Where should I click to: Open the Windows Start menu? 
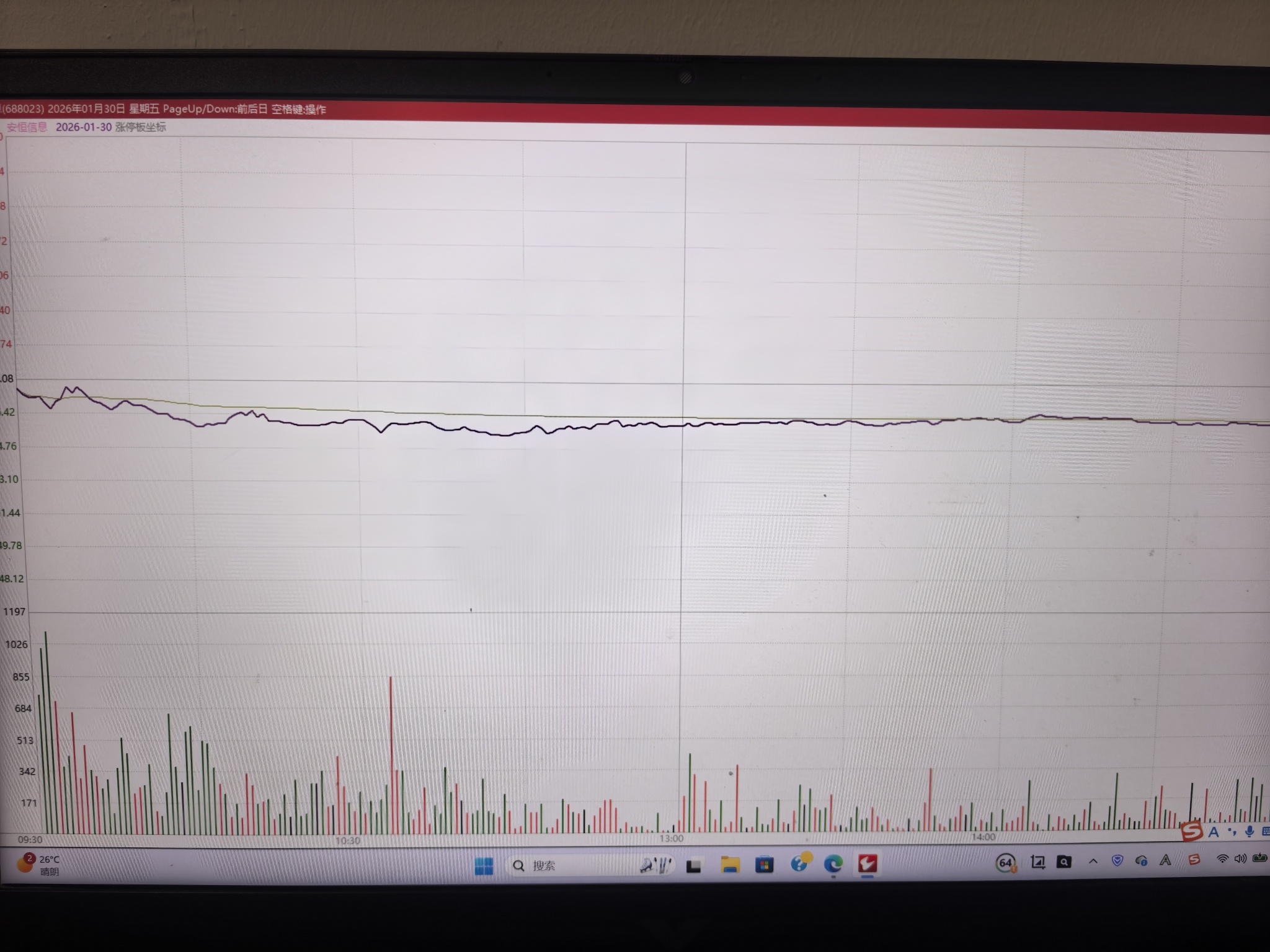484,865
